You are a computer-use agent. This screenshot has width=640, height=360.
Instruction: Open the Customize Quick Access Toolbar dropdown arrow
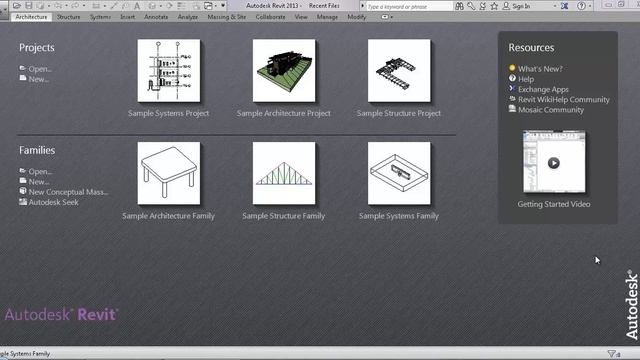pos(223,6)
